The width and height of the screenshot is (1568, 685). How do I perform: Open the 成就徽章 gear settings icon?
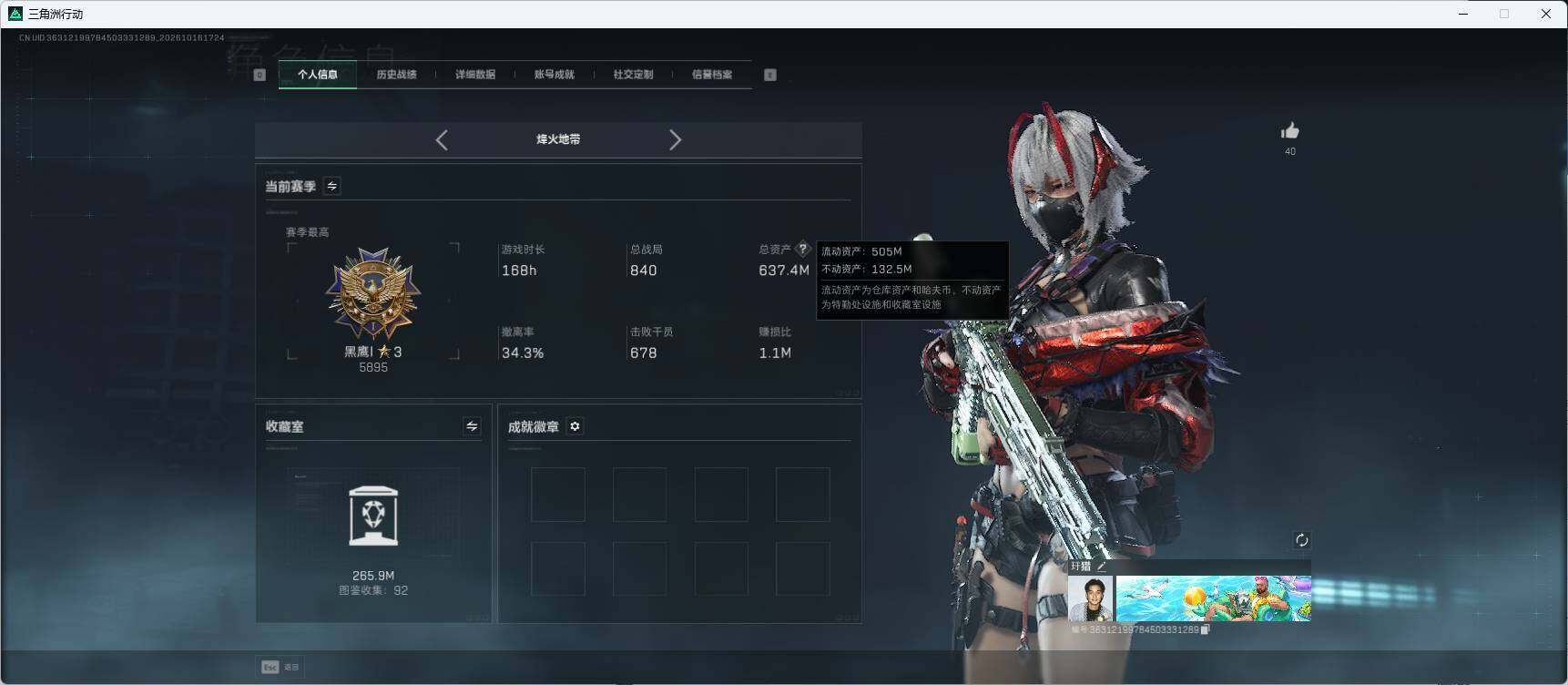pyautogui.click(x=575, y=426)
